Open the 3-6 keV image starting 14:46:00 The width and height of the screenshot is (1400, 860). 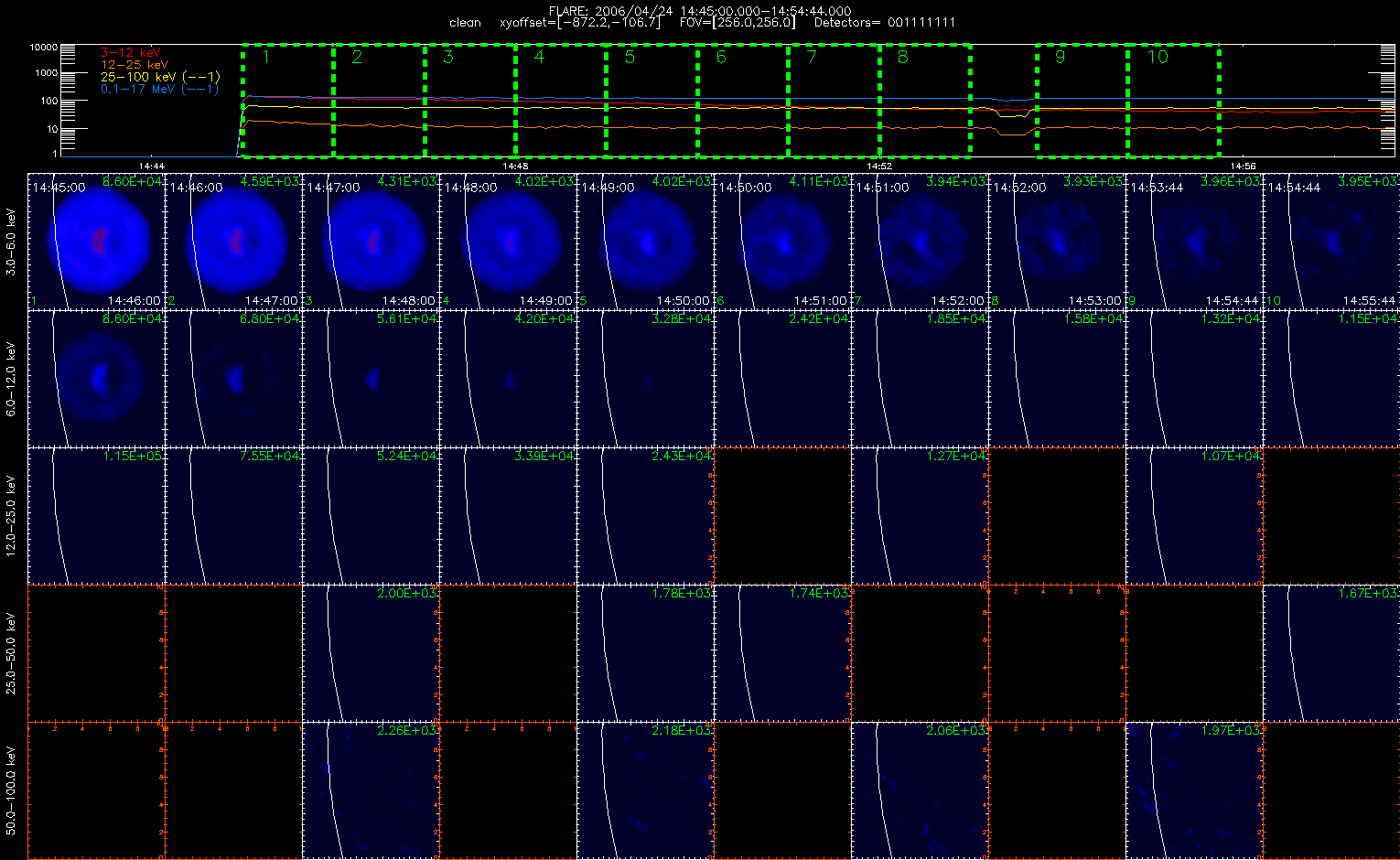click(233, 241)
